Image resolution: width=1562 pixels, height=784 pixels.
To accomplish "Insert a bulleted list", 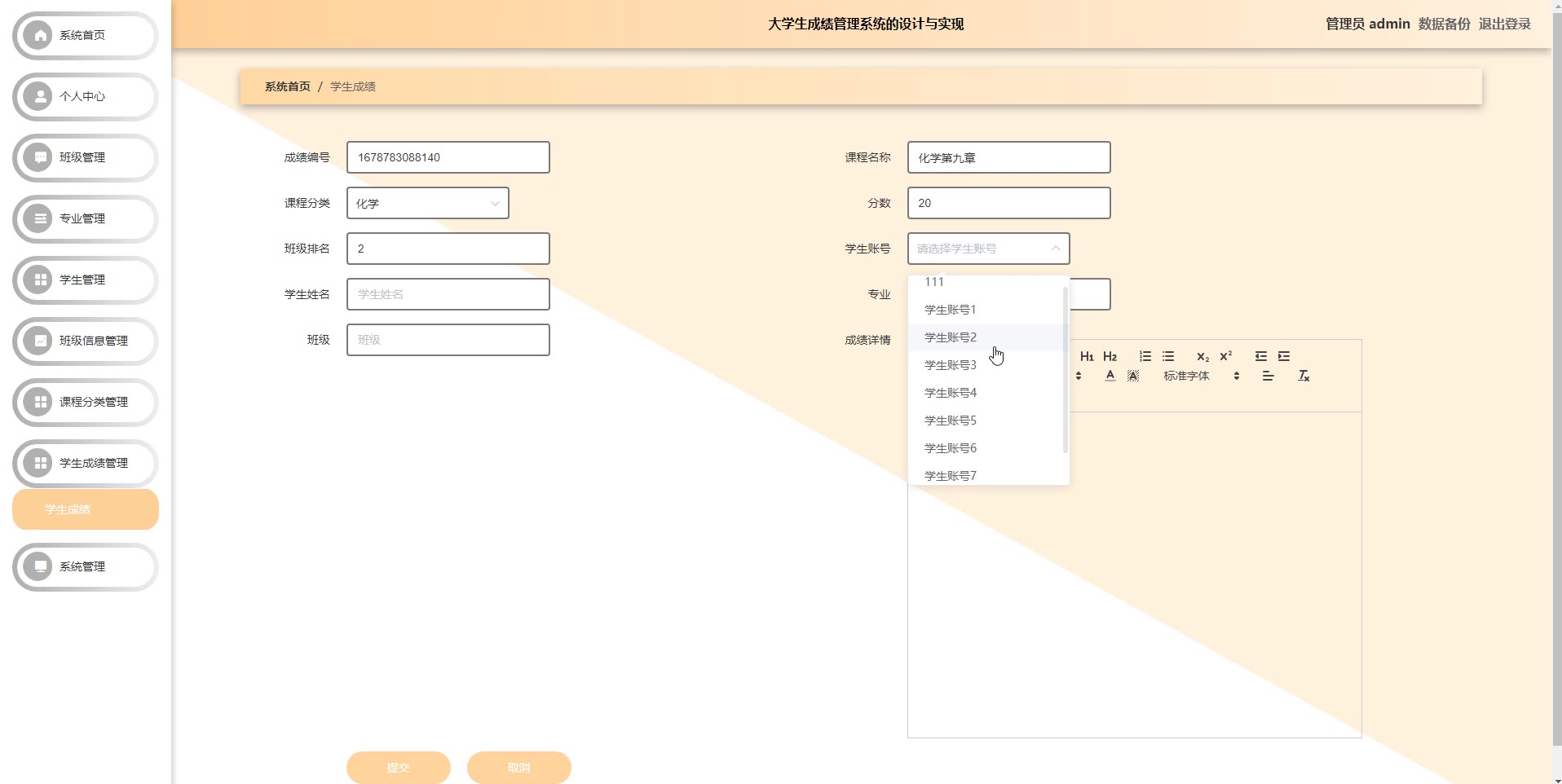I will tap(1168, 356).
